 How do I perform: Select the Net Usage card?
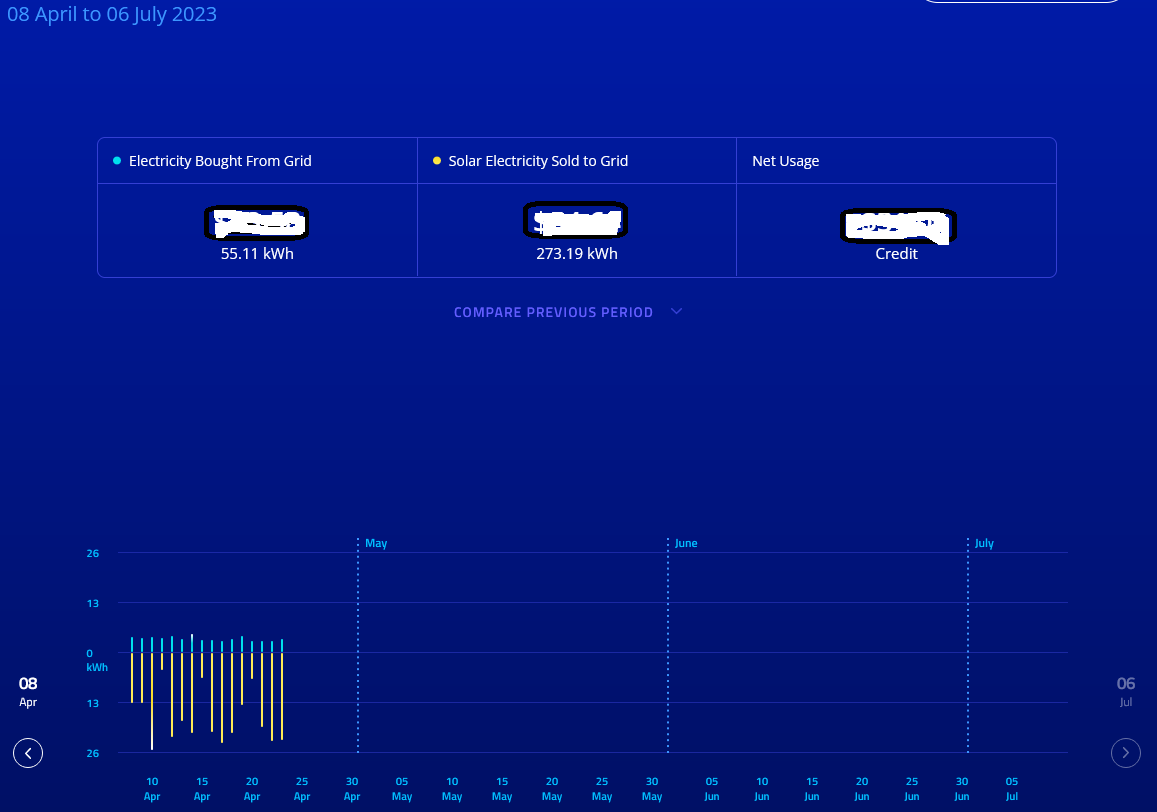(x=896, y=207)
